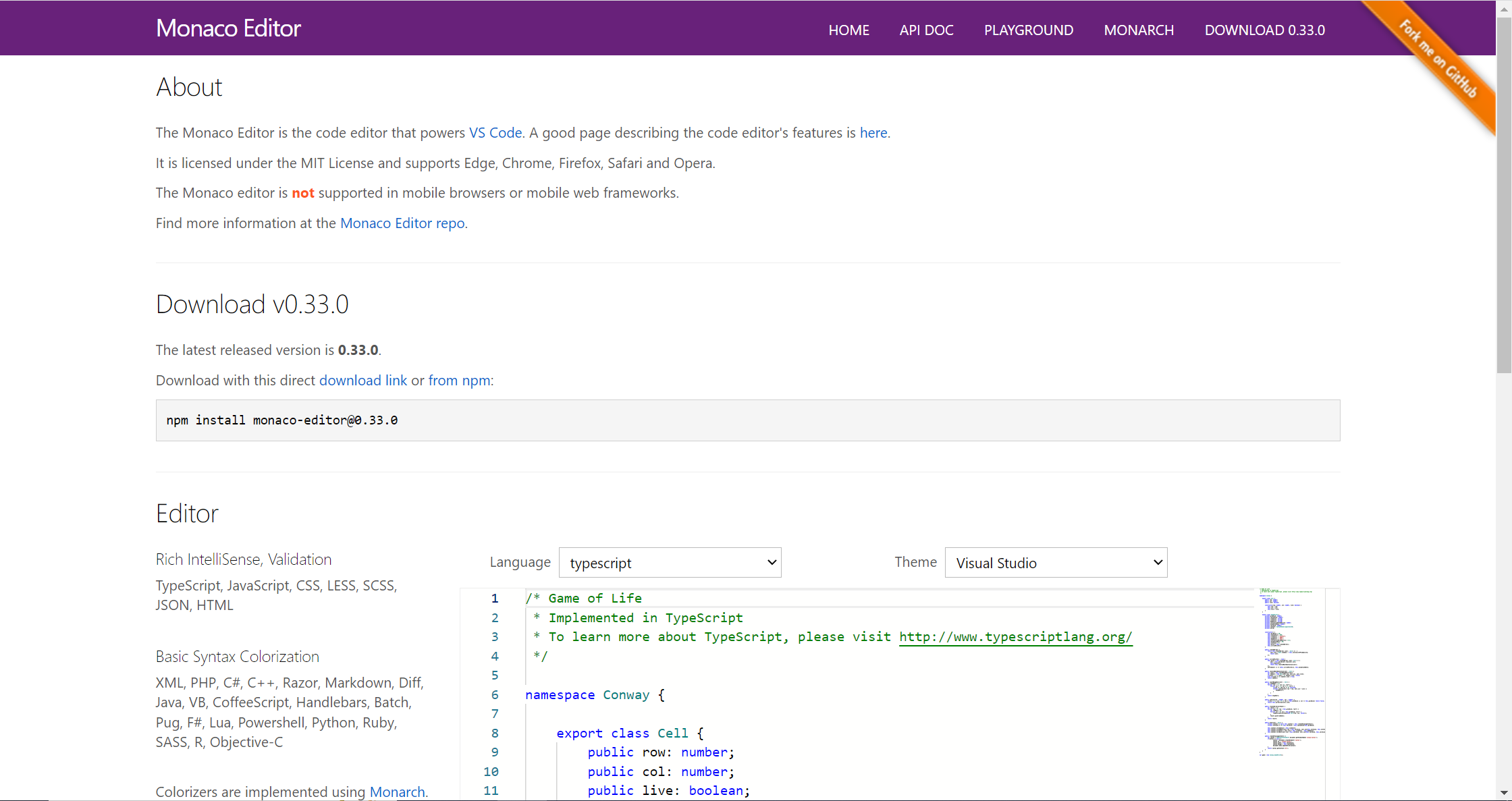This screenshot has width=1512, height=801.
Task: Click the red 'not' word
Action: pyautogui.click(x=303, y=193)
